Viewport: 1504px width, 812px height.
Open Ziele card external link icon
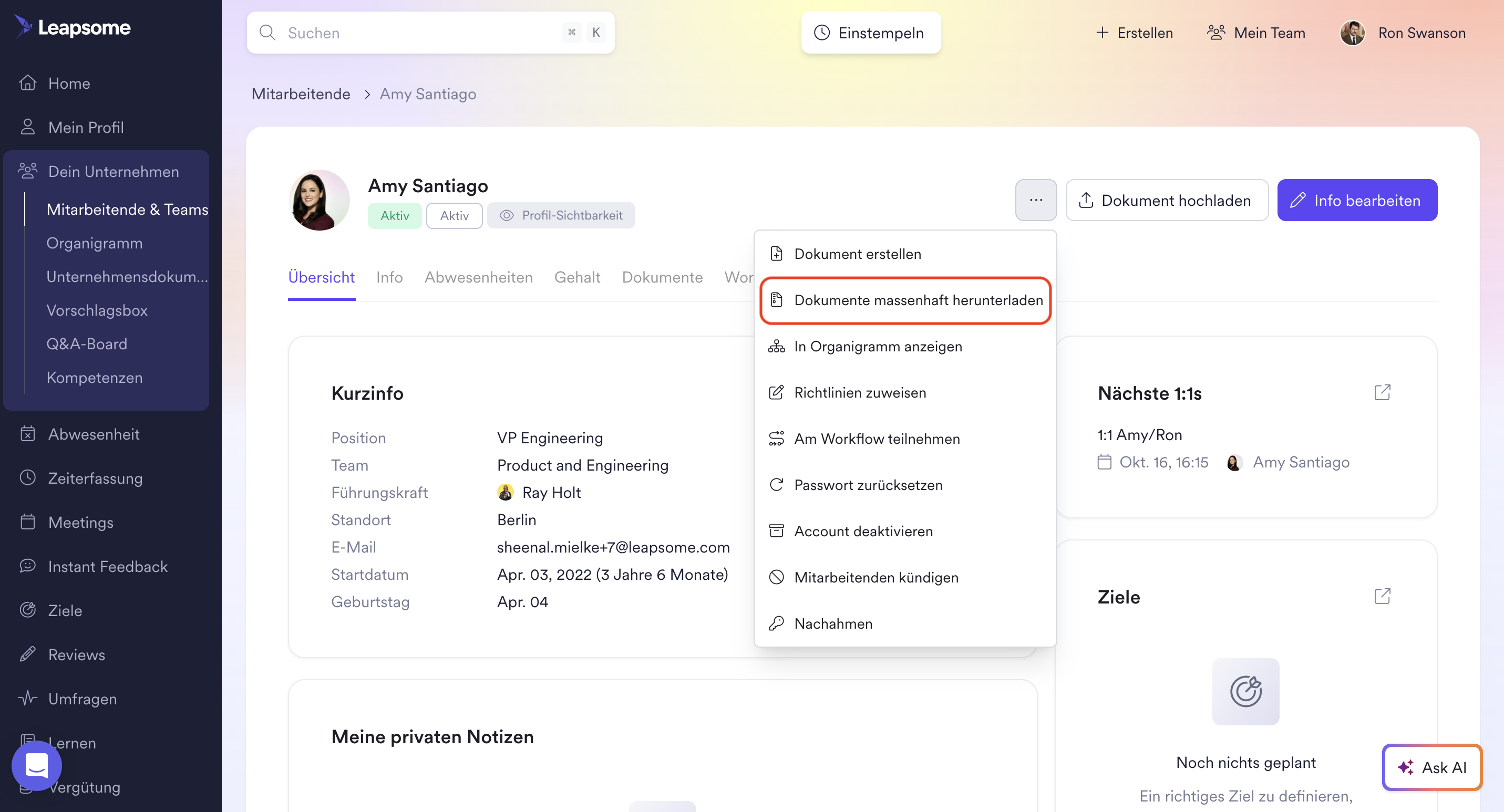[1382, 596]
